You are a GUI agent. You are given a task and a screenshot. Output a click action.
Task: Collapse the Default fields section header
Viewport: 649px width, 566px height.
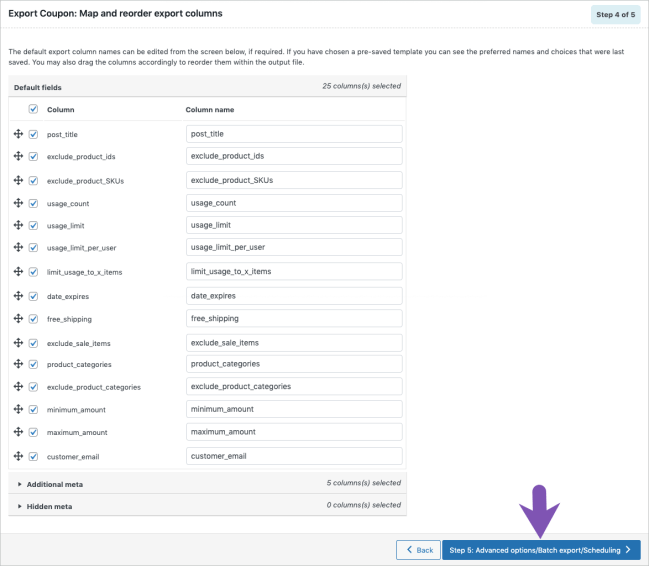38,87
